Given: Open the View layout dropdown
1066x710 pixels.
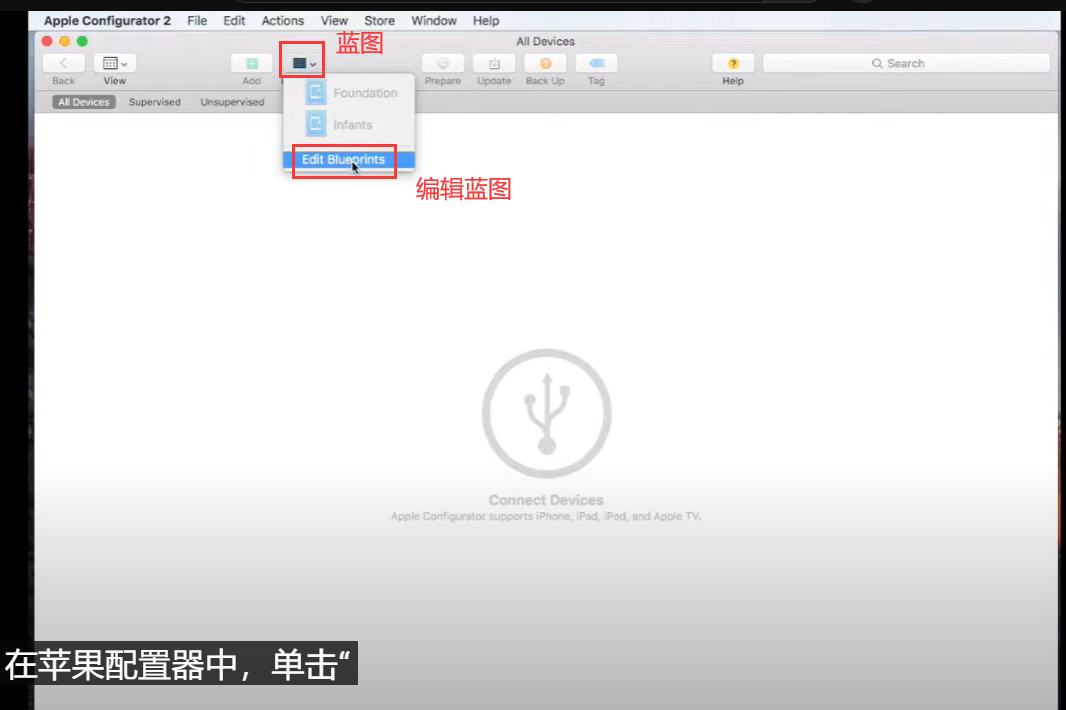Looking at the screenshot, I should click(115, 63).
